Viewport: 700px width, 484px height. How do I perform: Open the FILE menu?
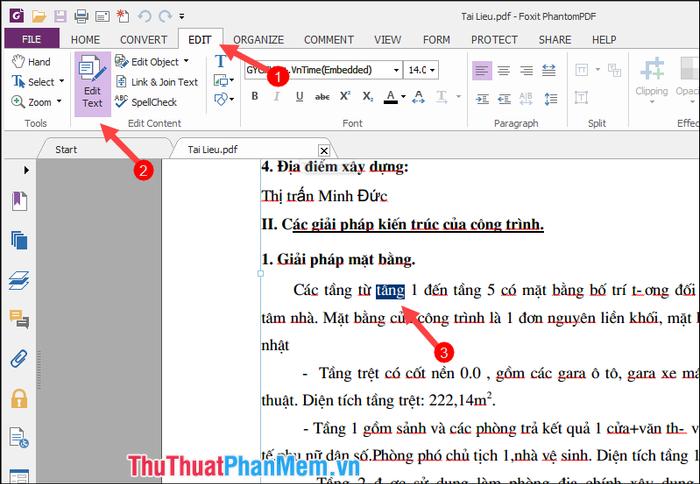(x=32, y=39)
